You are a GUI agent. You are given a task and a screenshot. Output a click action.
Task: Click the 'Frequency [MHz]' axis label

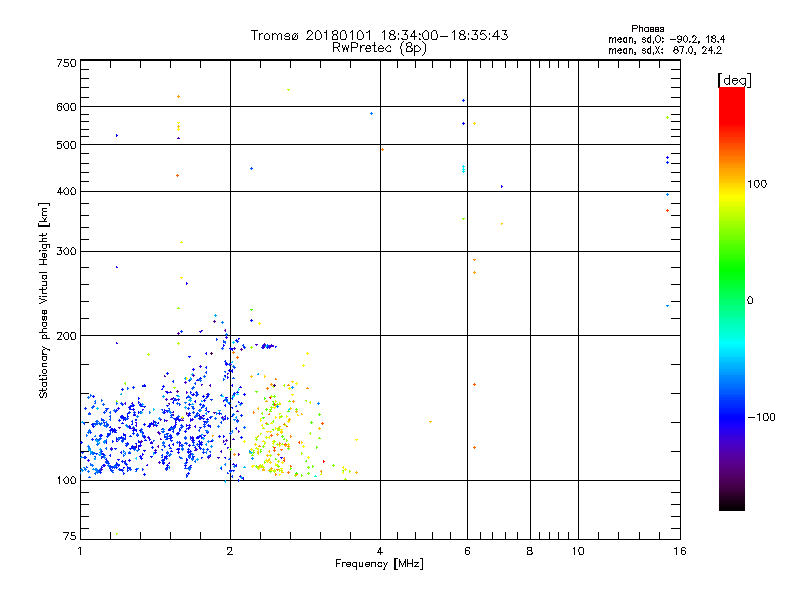tap(379, 564)
